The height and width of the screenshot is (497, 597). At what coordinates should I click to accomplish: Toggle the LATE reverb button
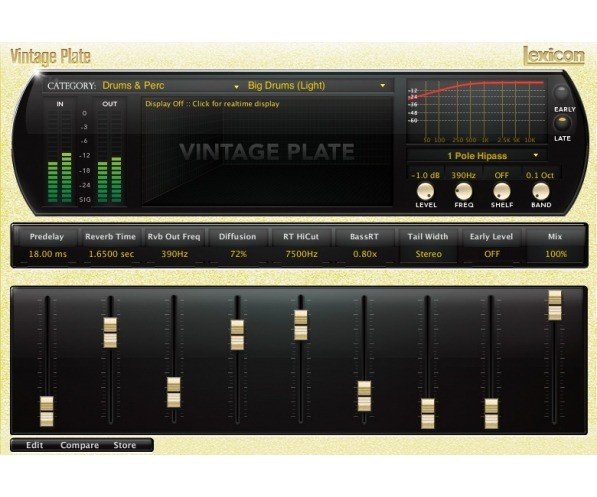[562, 123]
